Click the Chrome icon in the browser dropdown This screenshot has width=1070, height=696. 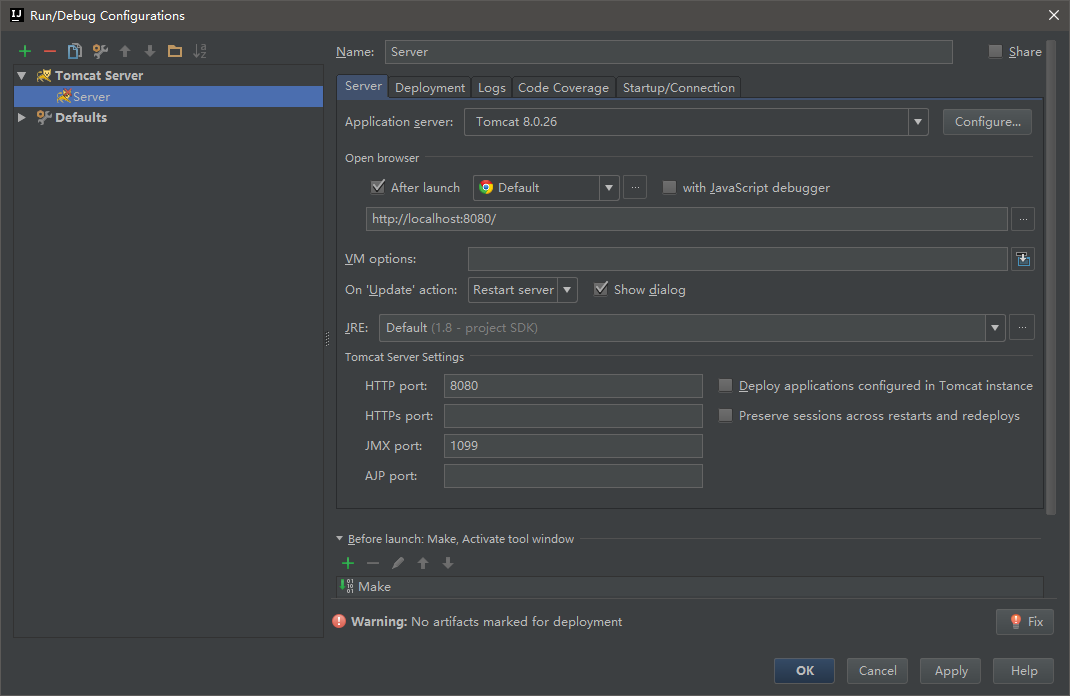click(486, 188)
